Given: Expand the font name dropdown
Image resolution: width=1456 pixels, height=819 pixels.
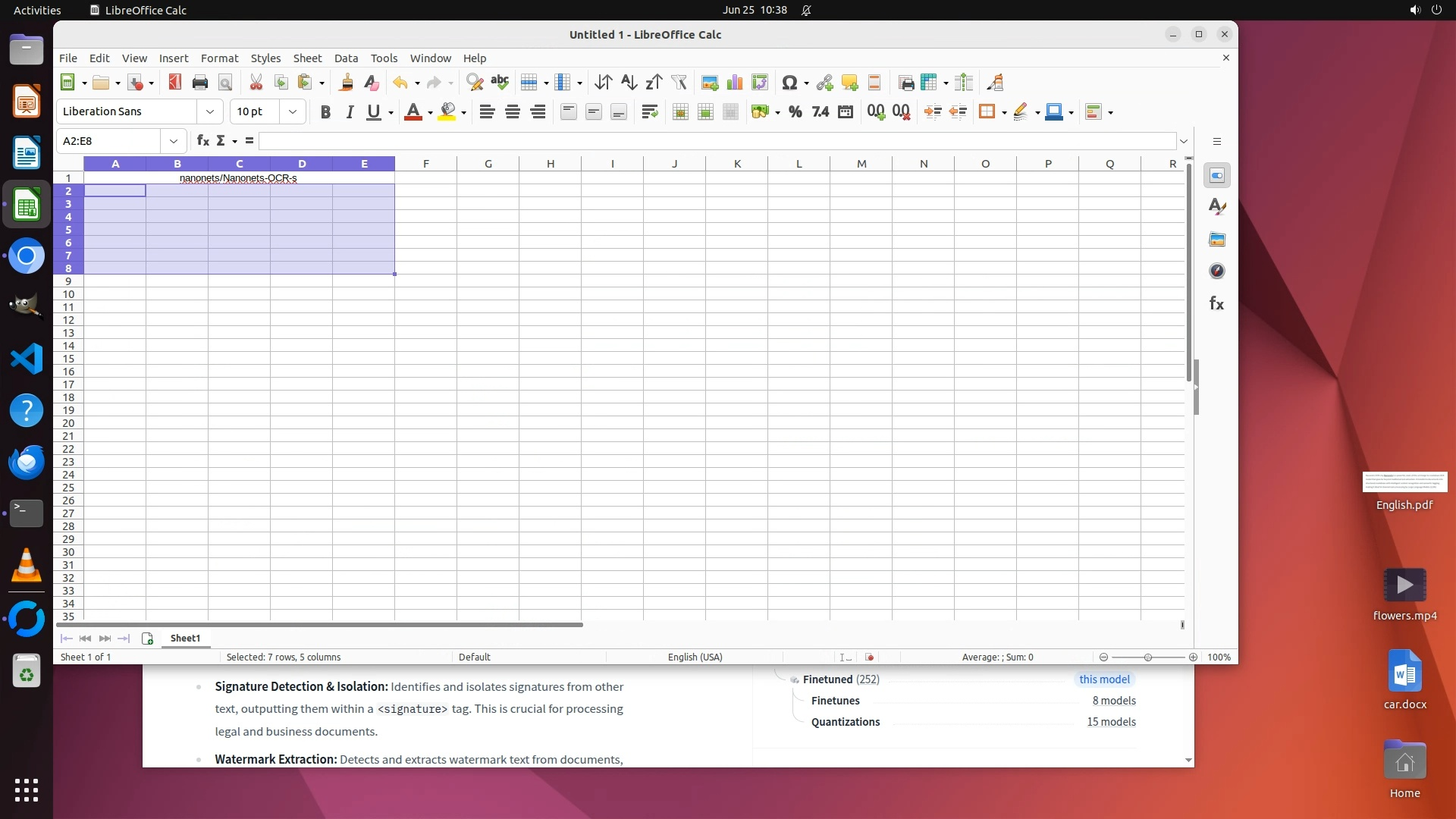Looking at the screenshot, I should [210, 112].
